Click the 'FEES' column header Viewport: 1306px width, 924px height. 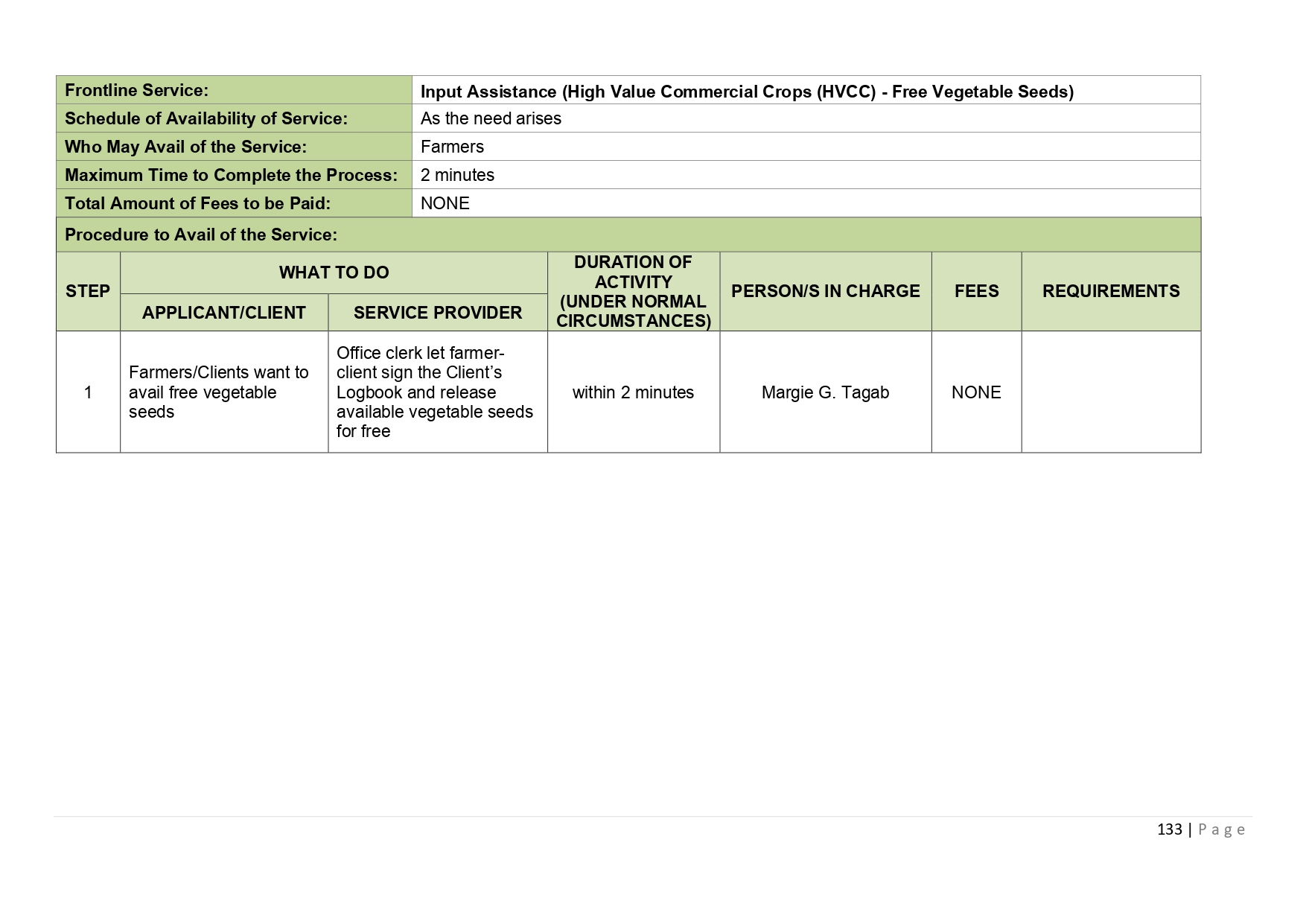(x=977, y=291)
